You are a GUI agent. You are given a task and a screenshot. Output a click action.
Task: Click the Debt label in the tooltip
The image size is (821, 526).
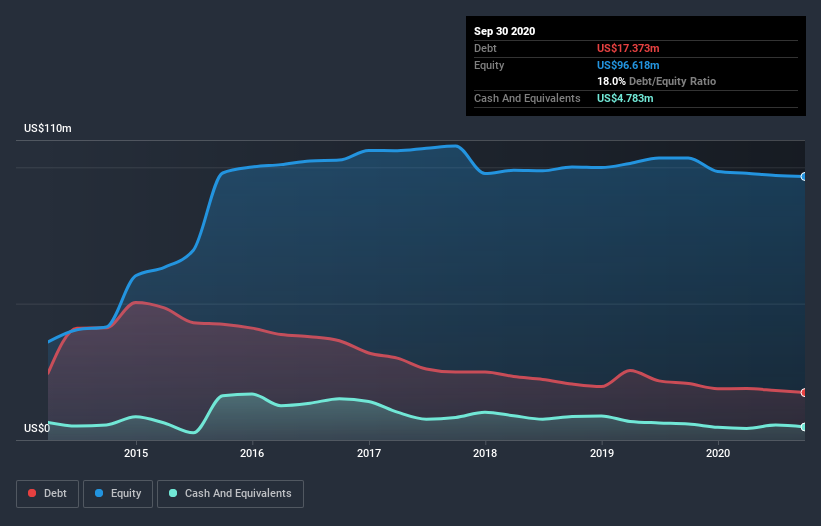tap(485, 48)
